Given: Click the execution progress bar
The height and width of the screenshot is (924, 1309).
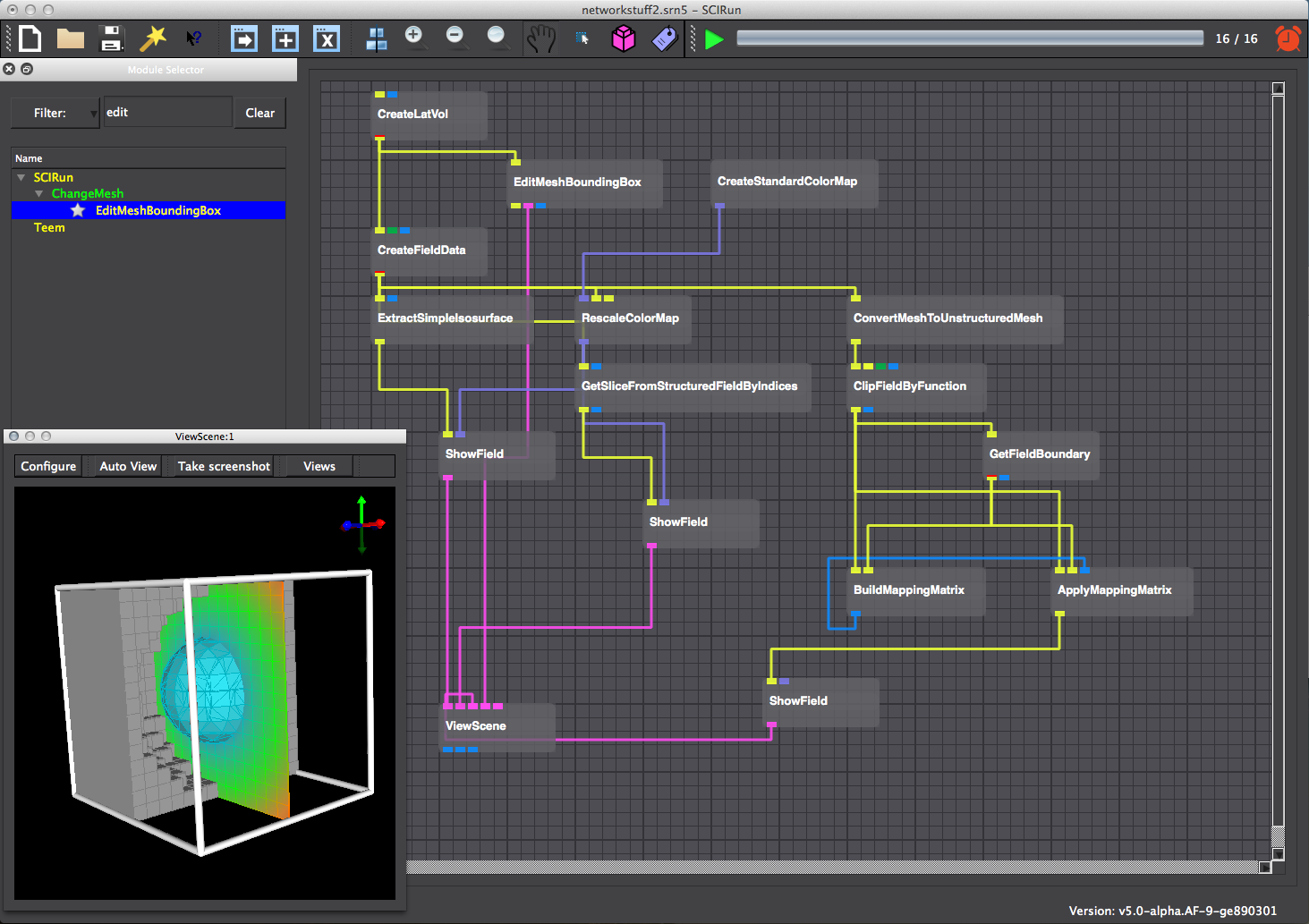Looking at the screenshot, I should 970,38.
